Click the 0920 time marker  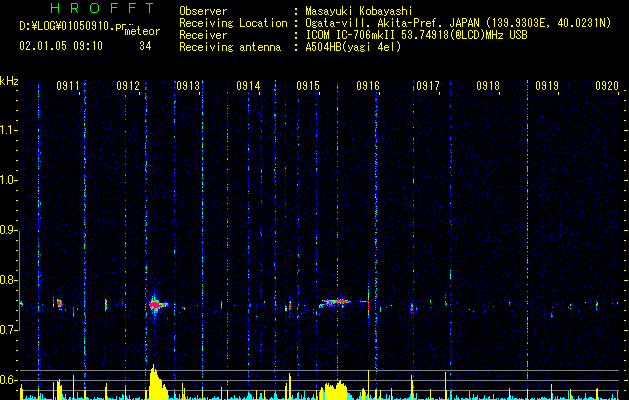[x=607, y=85]
